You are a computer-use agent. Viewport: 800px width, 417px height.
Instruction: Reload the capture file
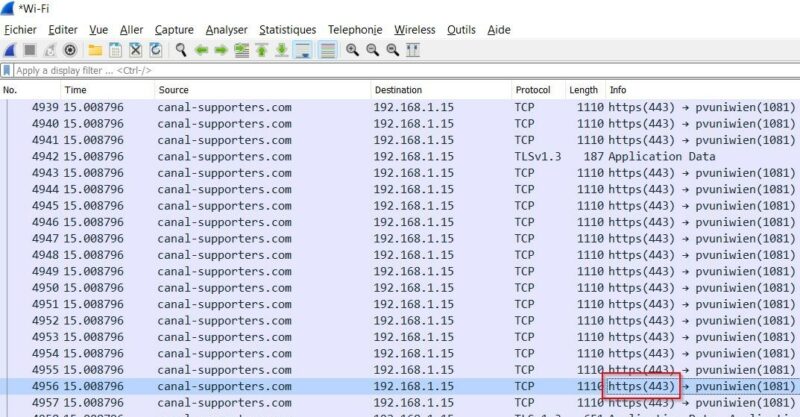point(156,50)
